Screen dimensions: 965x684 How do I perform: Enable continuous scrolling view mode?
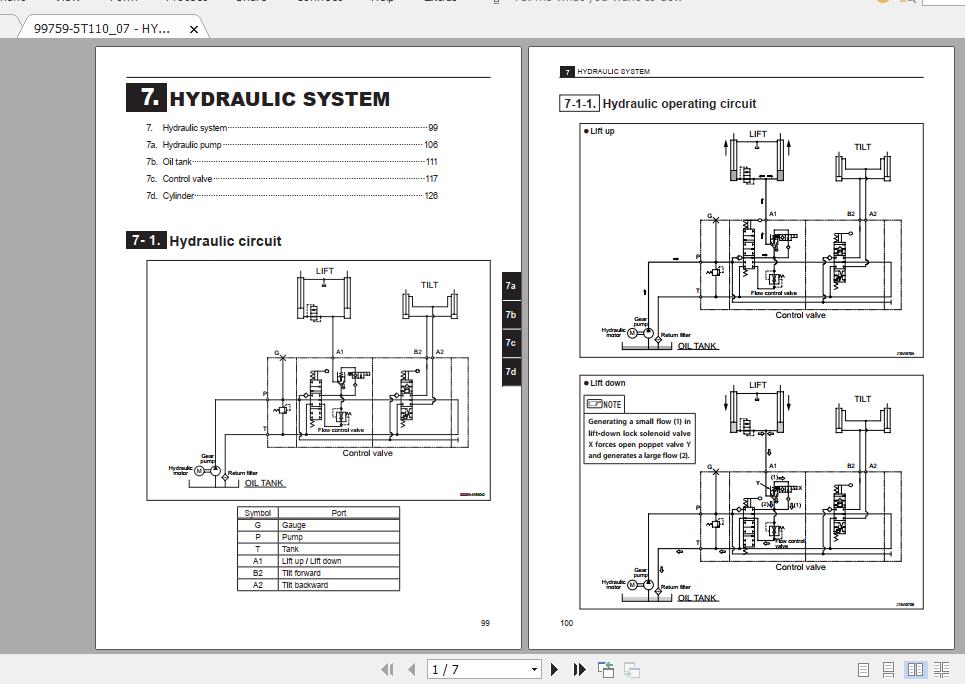tap(887, 669)
